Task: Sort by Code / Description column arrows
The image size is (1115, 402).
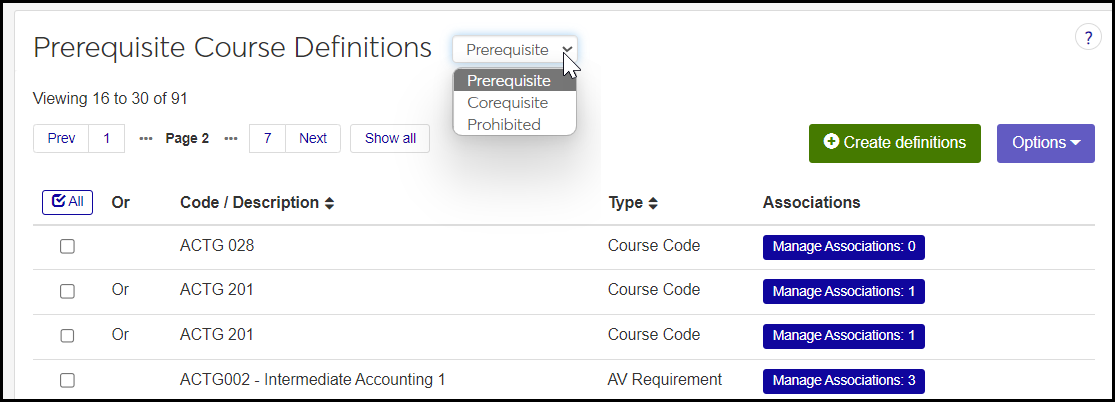Action: pyautogui.click(x=329, y=203)
